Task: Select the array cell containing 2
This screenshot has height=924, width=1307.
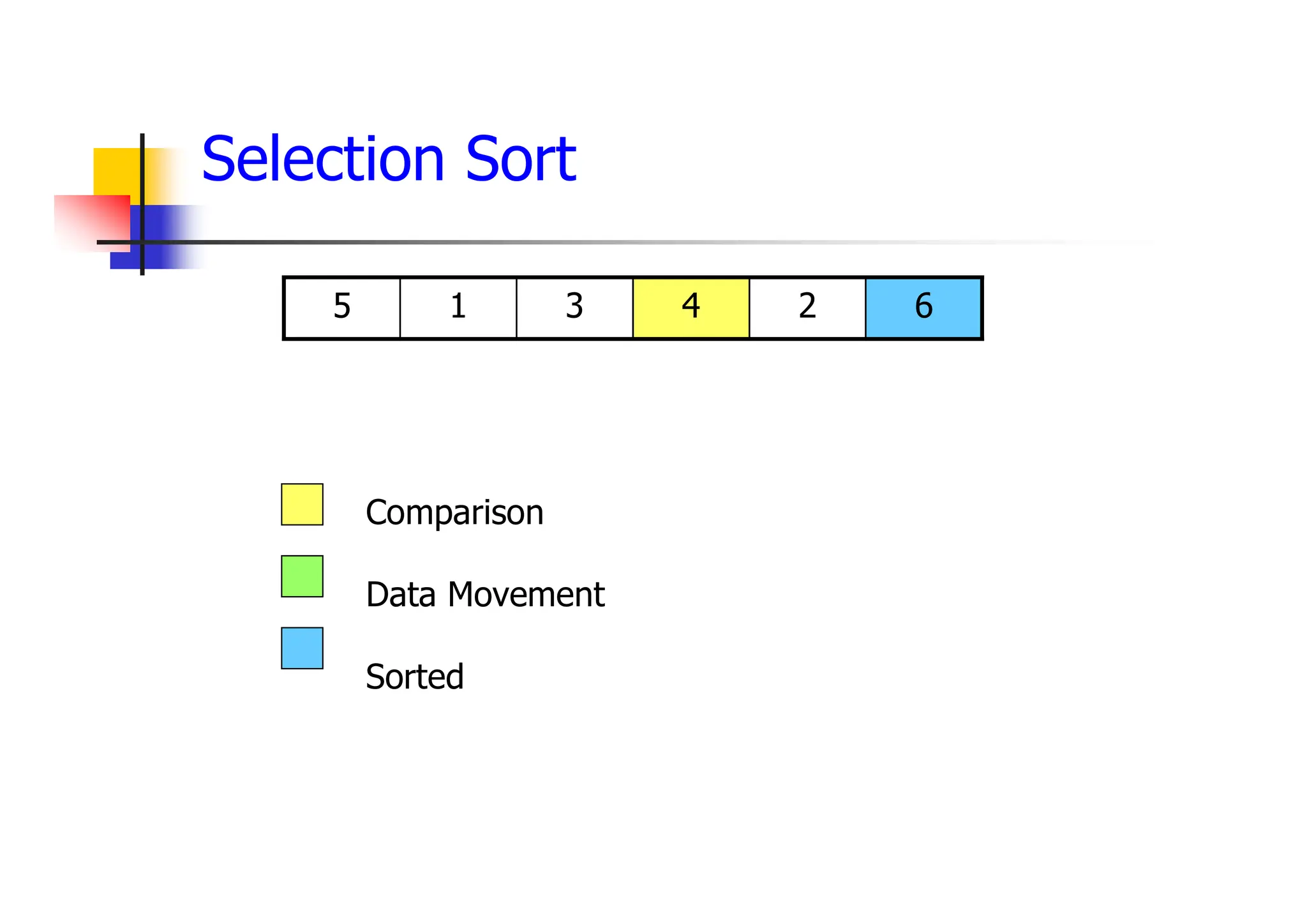Action: point(807,308)
